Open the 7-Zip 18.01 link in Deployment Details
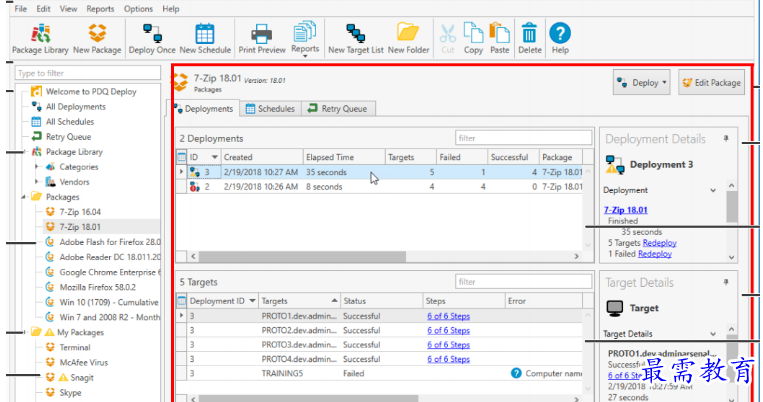 pos(626,210)
